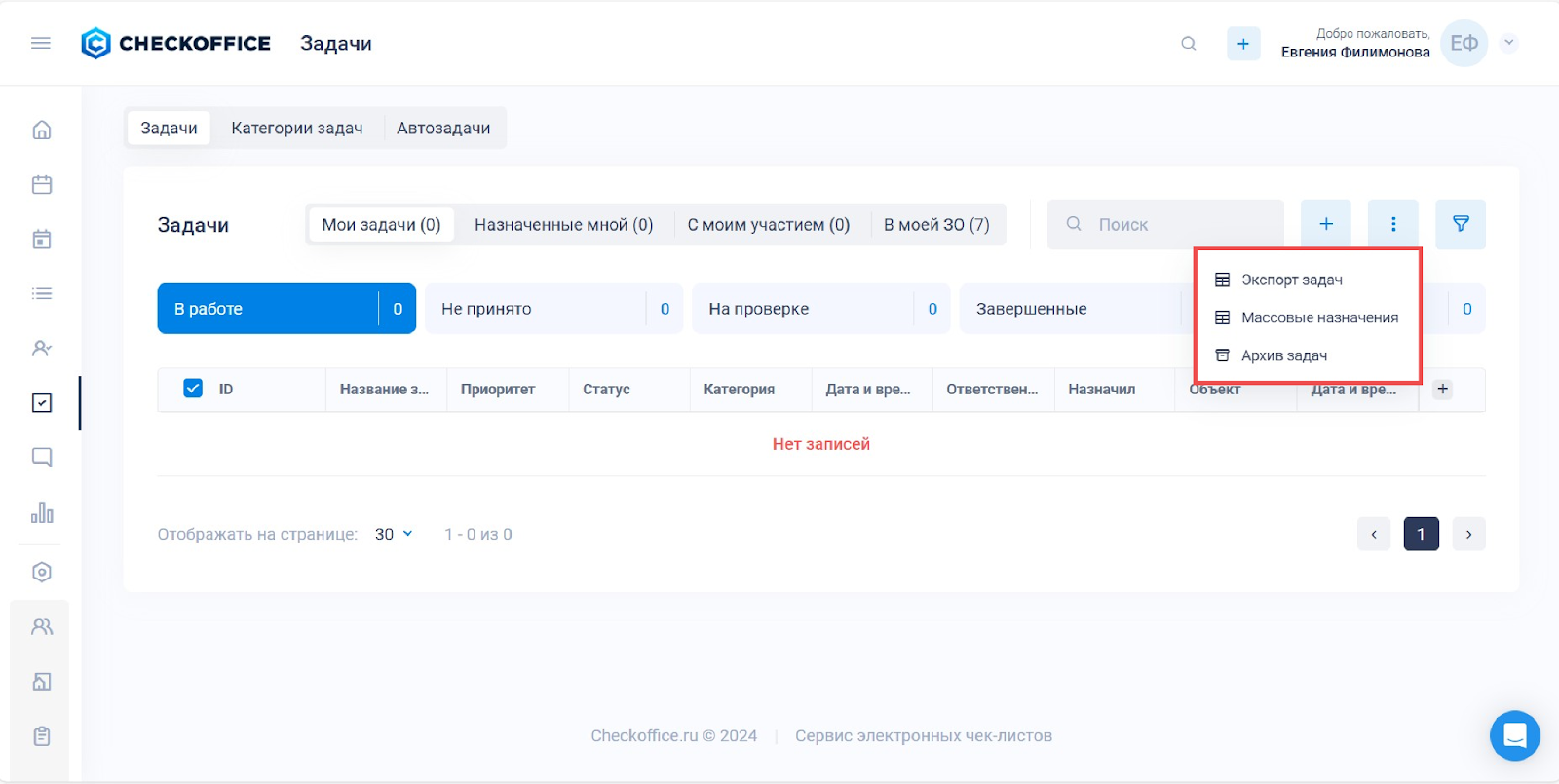The image size is (1559, 784).
Task: Go to the previous page arrow
Action: [x=1374, y=534]
